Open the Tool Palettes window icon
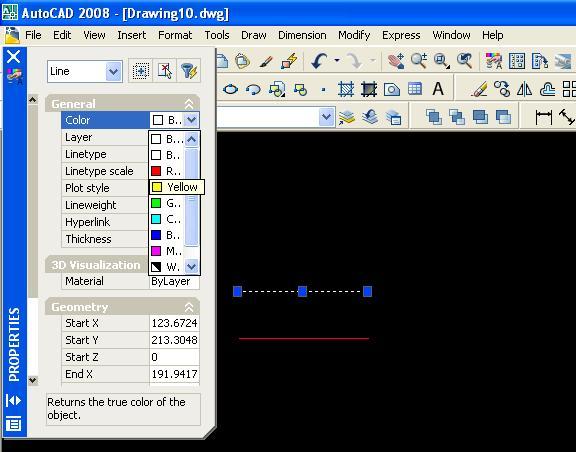 [x=539, y=61]
